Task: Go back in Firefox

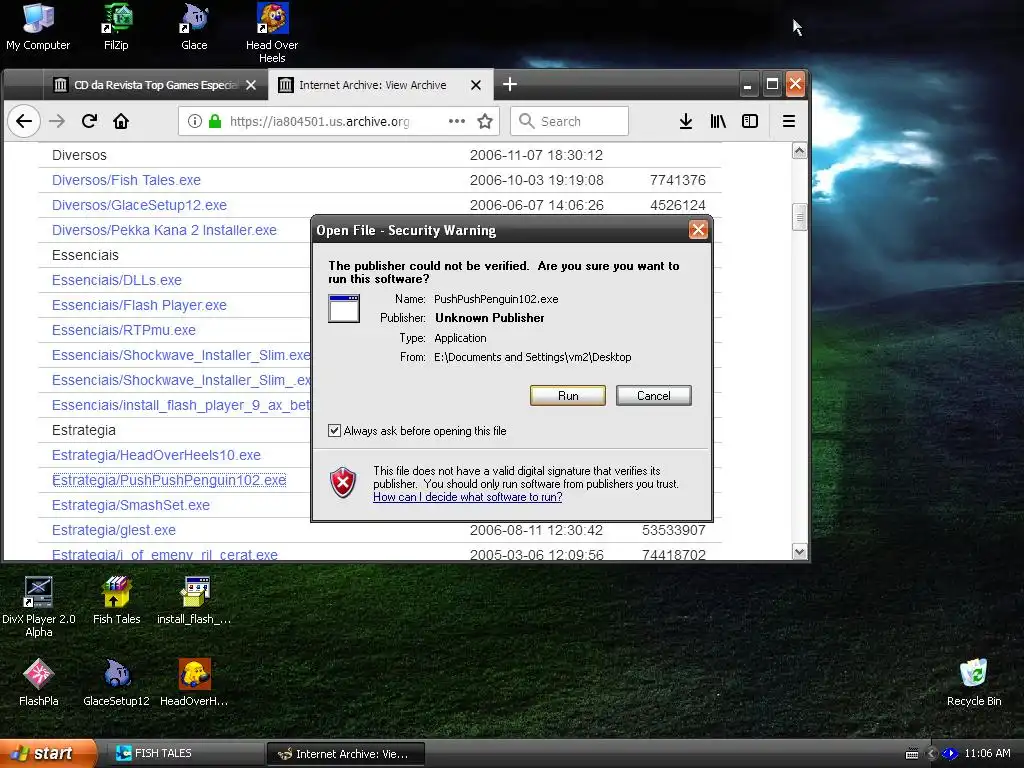Action: (x=24, y=121)
